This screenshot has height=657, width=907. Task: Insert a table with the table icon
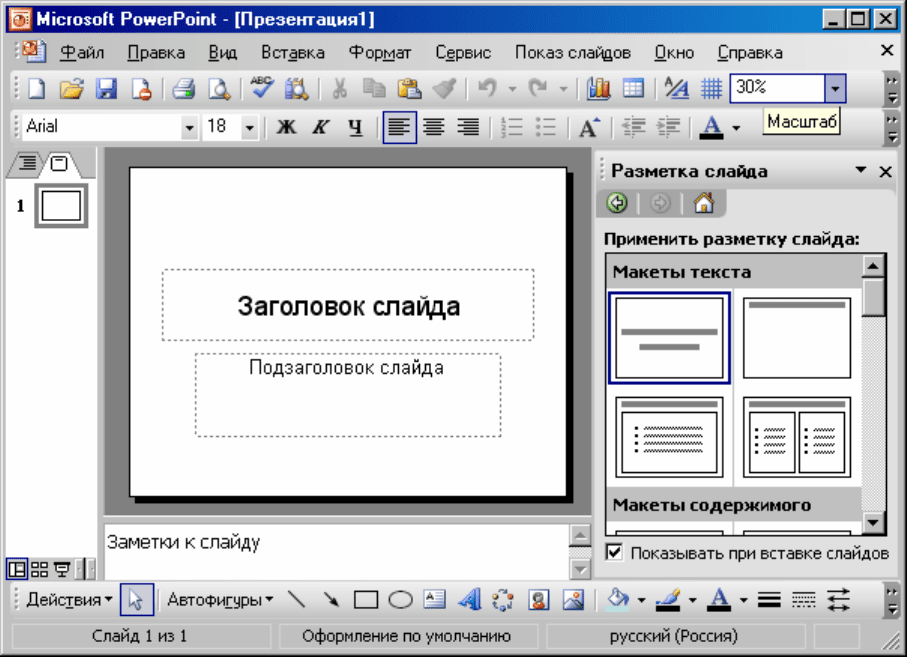click(633, 89)
